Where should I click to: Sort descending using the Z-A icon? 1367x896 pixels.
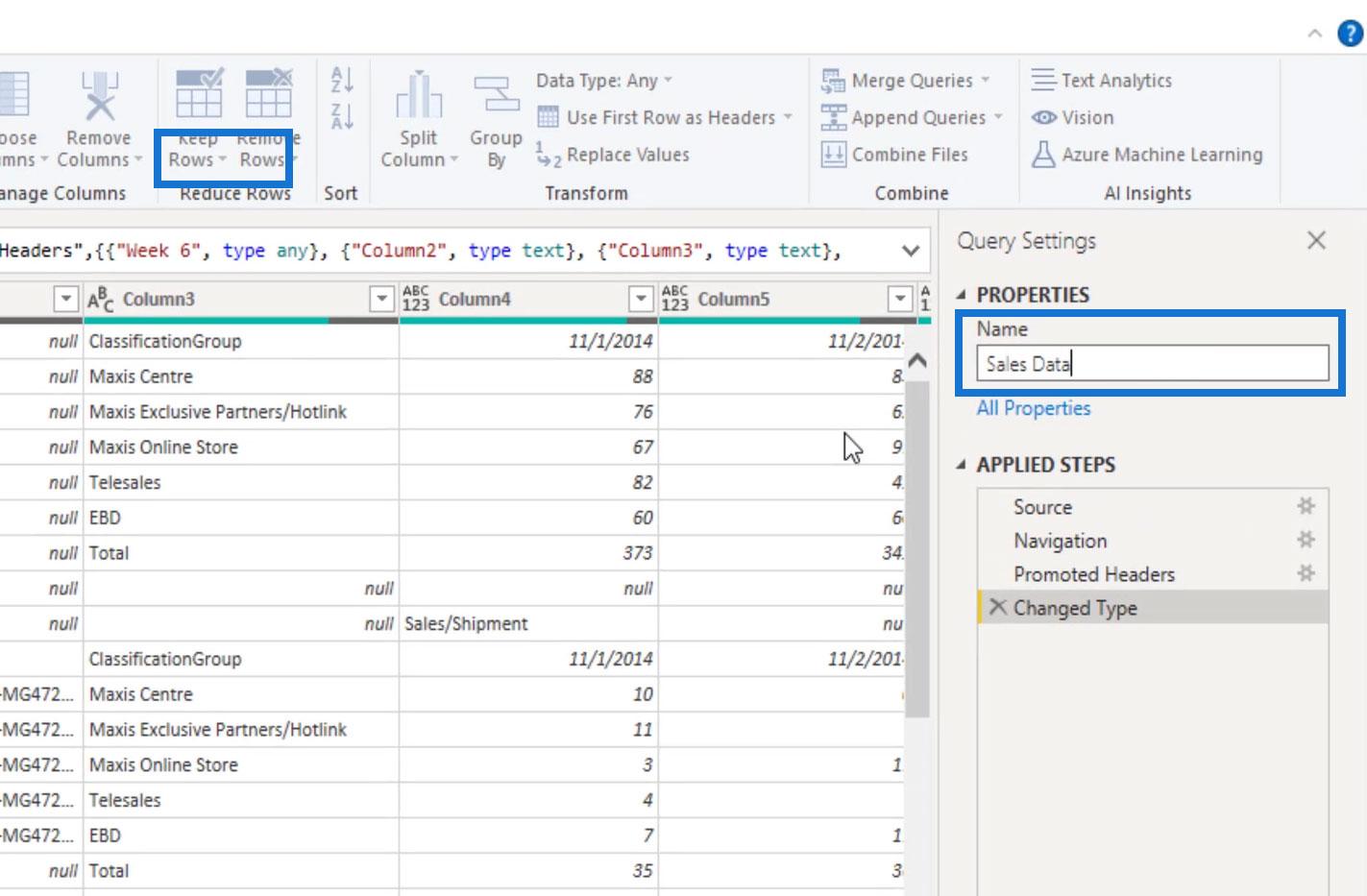point(342,116)
